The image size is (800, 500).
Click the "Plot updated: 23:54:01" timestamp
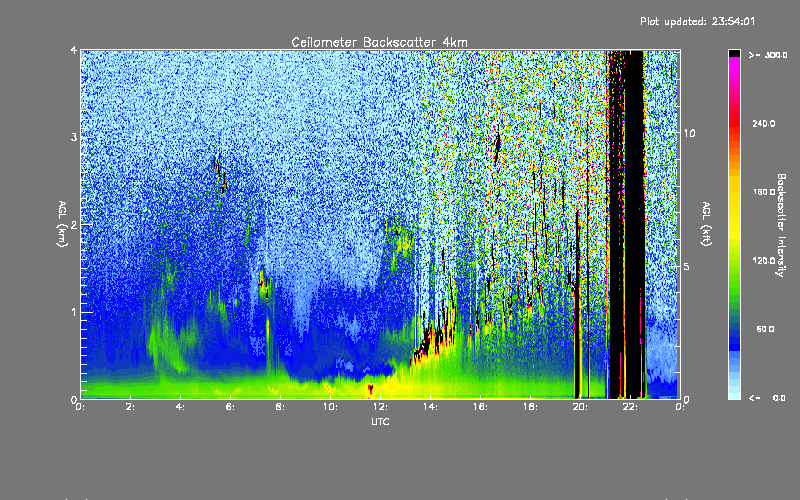point(697,21)
